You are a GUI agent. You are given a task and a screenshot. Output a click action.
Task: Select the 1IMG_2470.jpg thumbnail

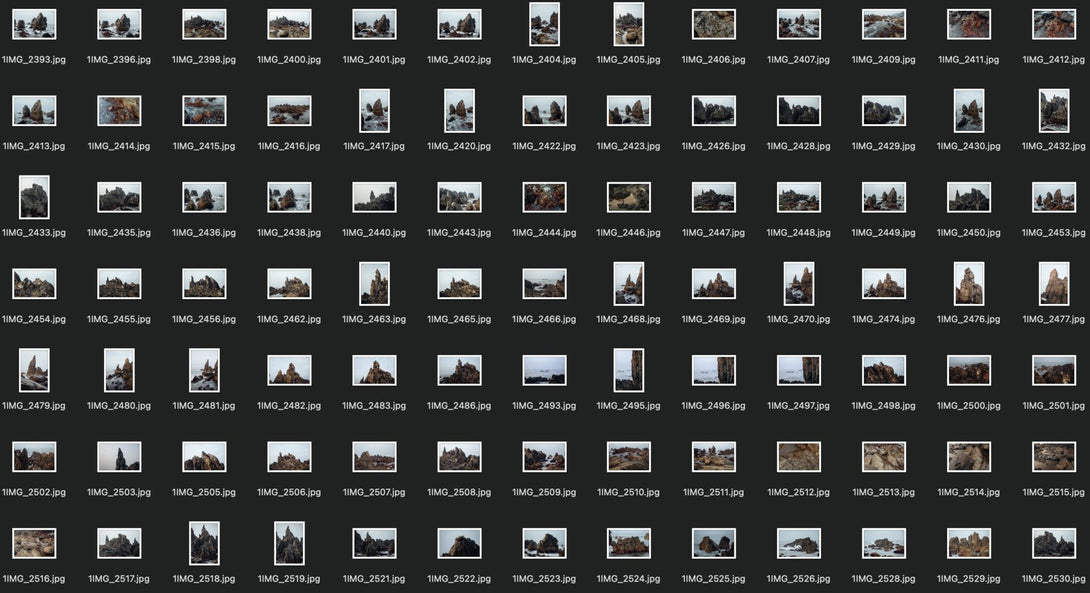click(799, 284)
